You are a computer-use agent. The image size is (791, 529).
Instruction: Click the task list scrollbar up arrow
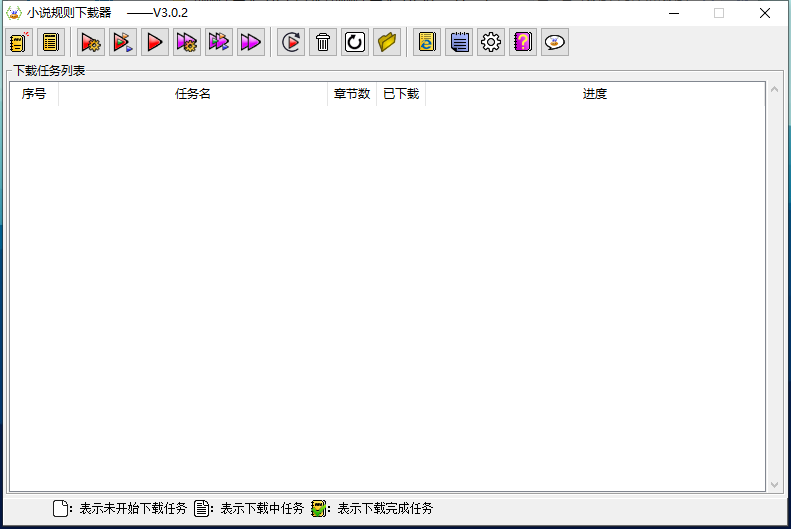click(x=774, y=89)
